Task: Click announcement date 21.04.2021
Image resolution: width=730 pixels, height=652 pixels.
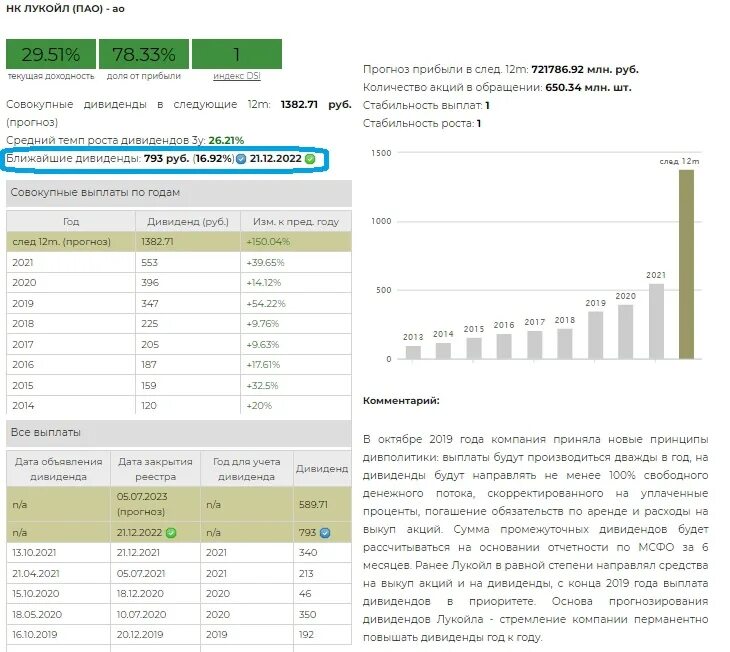Action: [x=35, y=574]
